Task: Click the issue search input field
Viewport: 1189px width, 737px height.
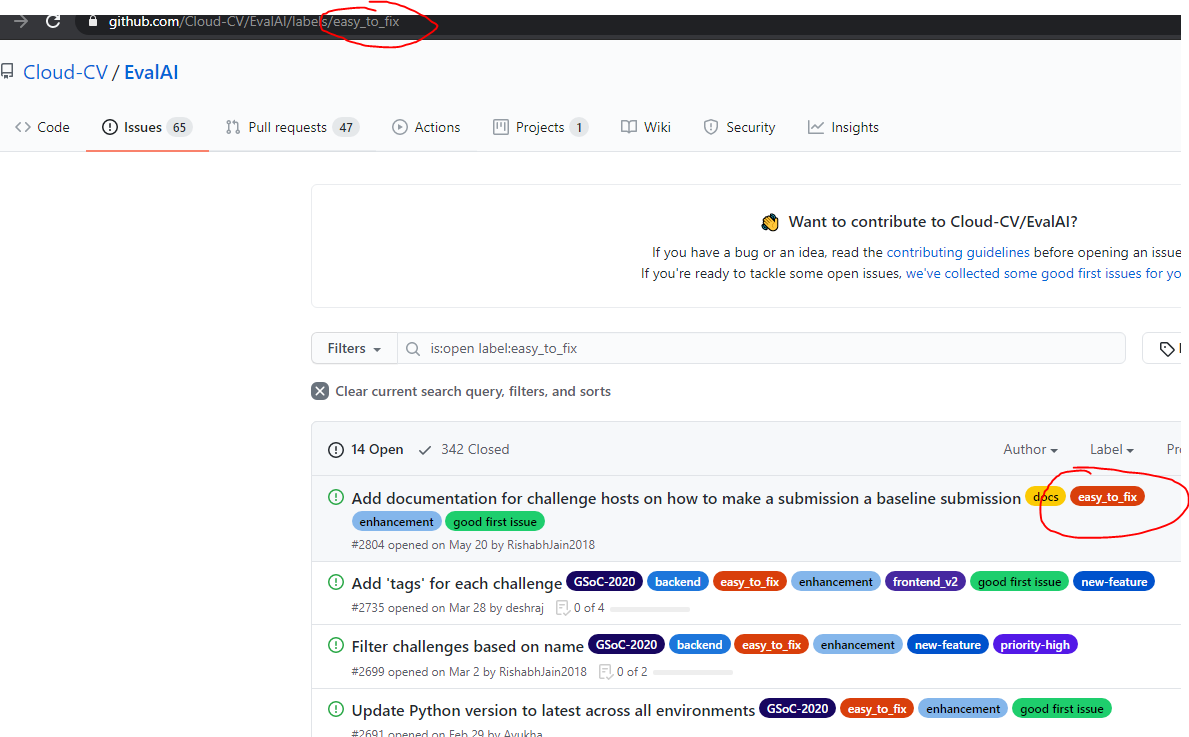Action: point(761,348)
